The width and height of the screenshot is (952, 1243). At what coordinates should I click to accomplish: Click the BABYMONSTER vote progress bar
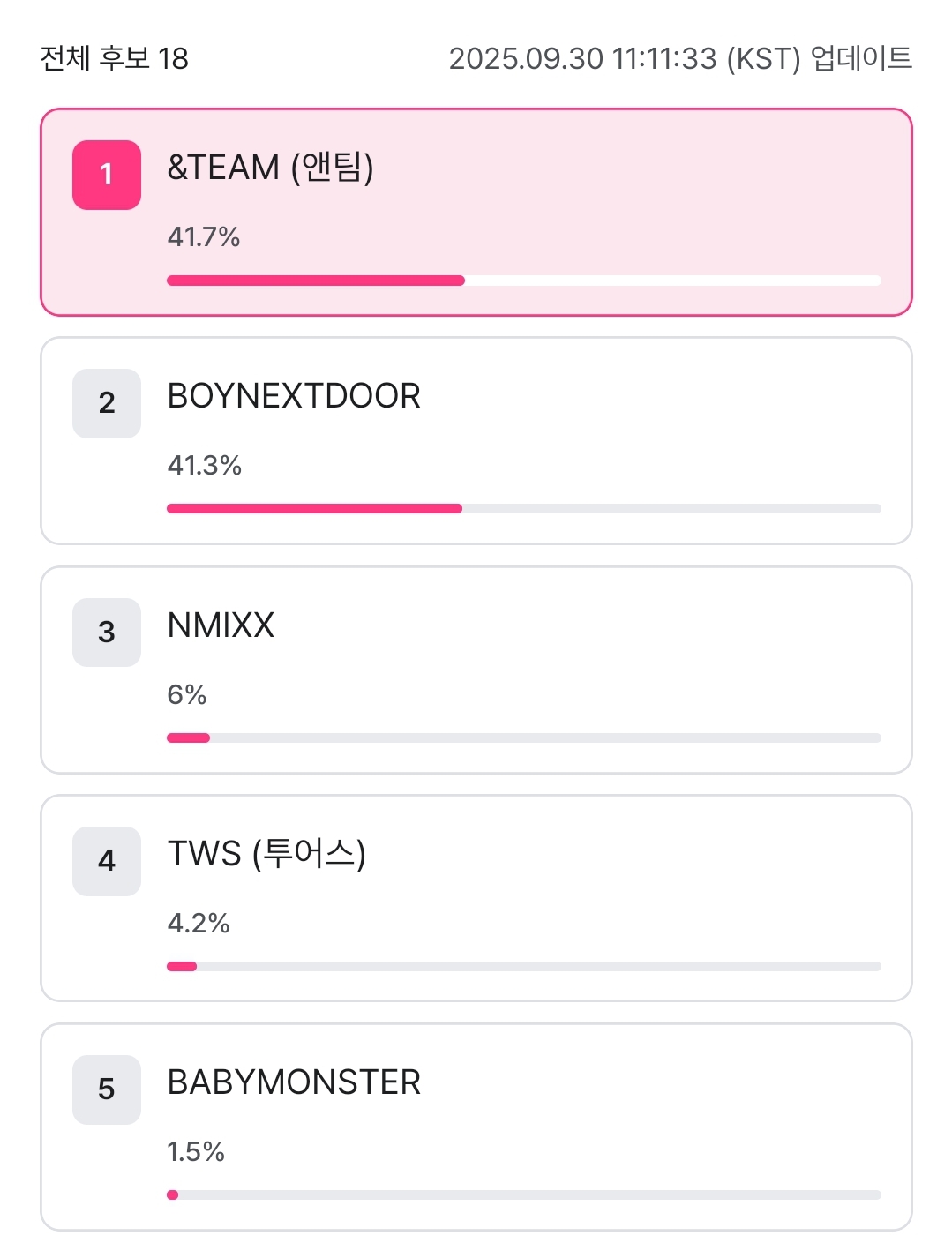(523, 1194)
